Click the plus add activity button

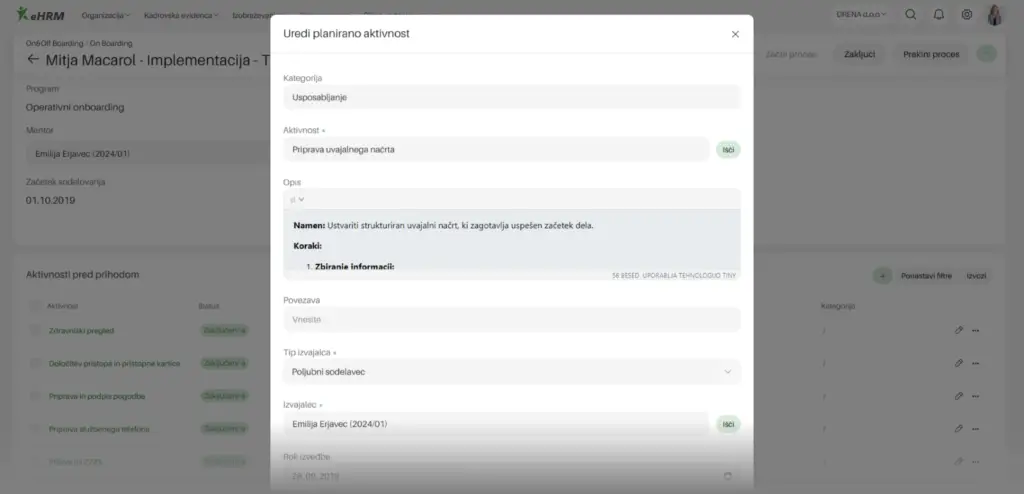tap(882, 275)
